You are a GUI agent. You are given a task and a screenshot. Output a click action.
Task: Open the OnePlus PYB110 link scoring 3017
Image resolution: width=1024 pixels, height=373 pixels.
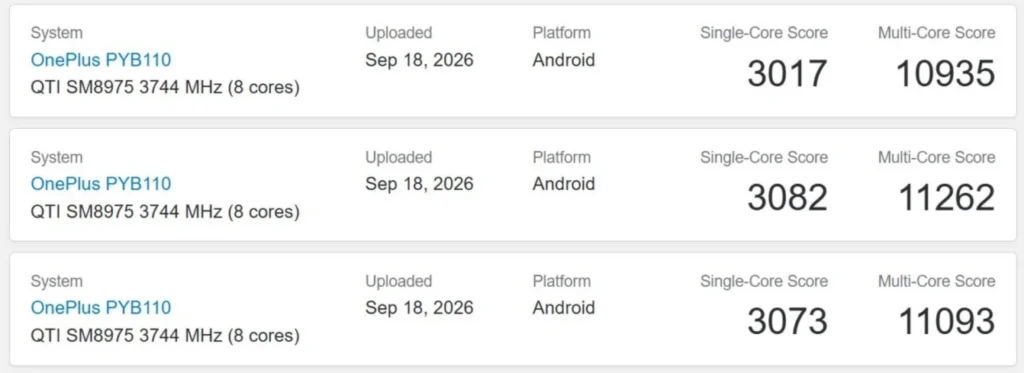point(101,60)
